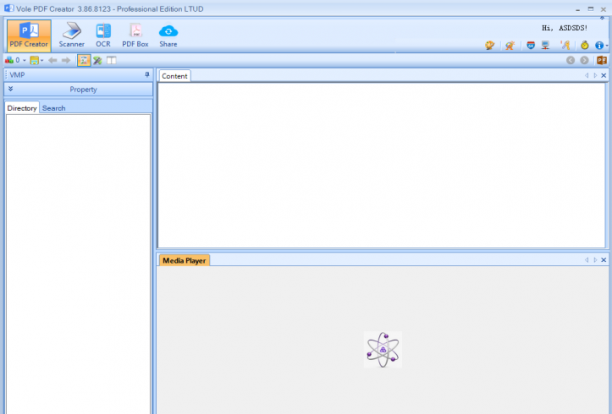Image resolution: width=612 pixels, height=414 pixels.
Task: Toggle the highlighted picture view button
Action: (x=84, y=60)
